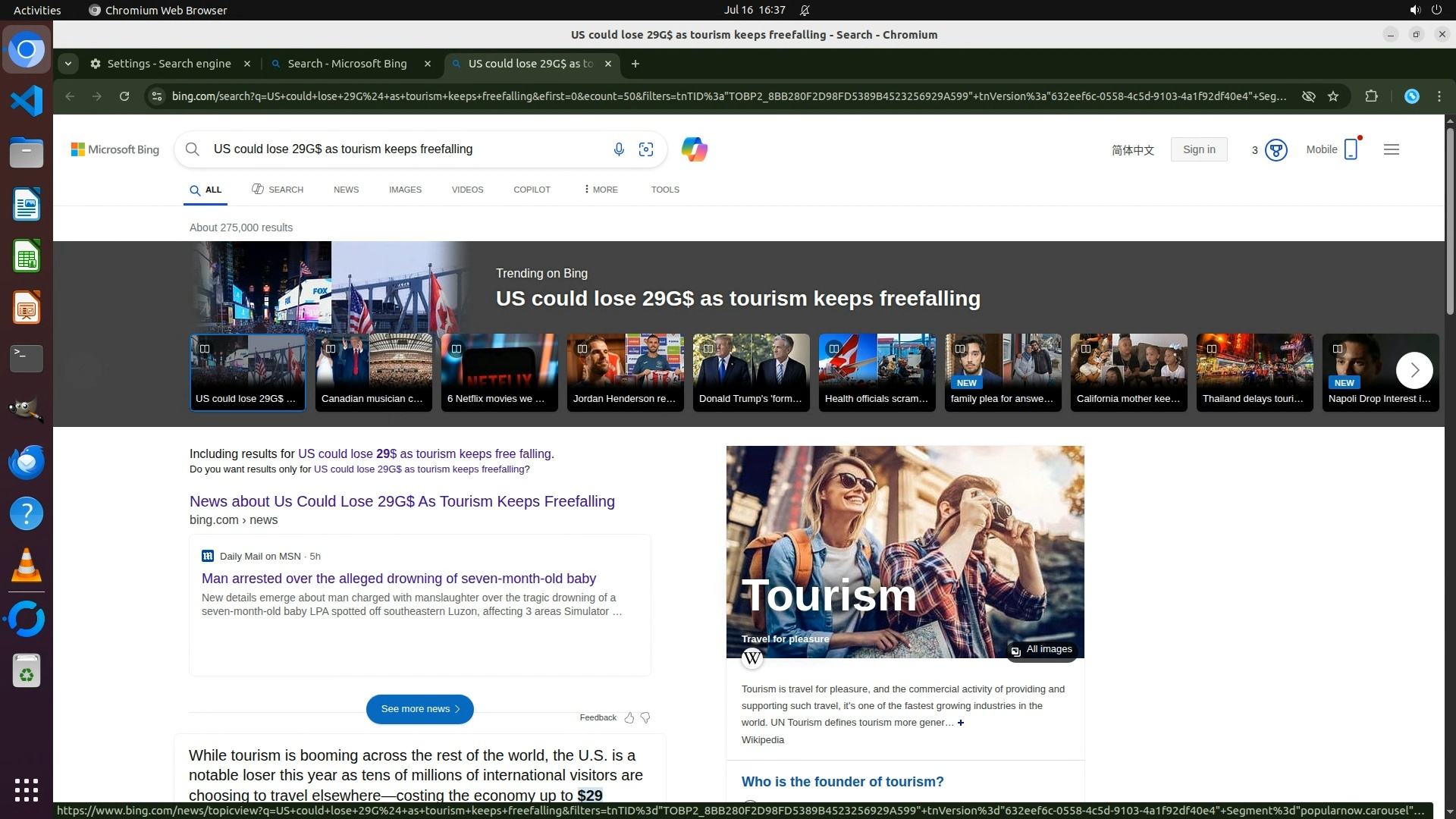Screen dimensions: 1456x819
Task: Click the page vertical scrollbar
Action: coord(1450,220)
